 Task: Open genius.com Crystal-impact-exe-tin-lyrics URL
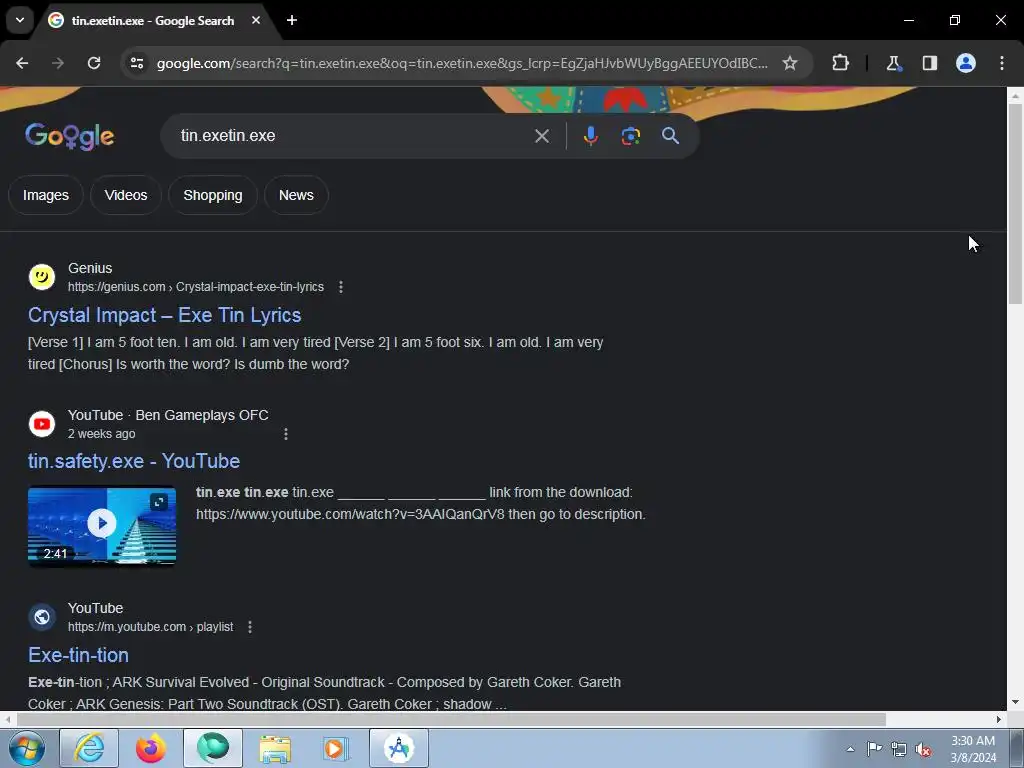(x=195, y=287)
